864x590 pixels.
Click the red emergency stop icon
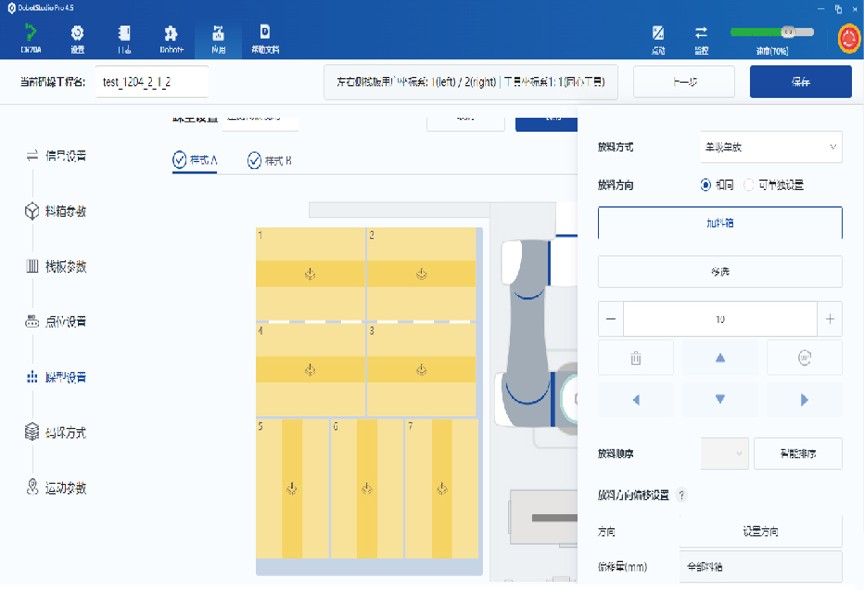pos(848,38)
